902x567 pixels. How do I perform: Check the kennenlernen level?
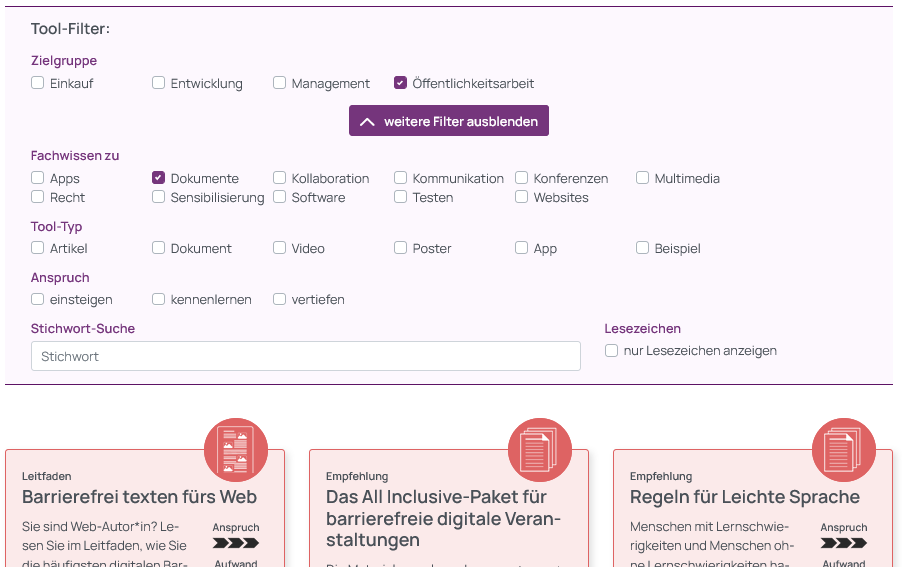158,299
